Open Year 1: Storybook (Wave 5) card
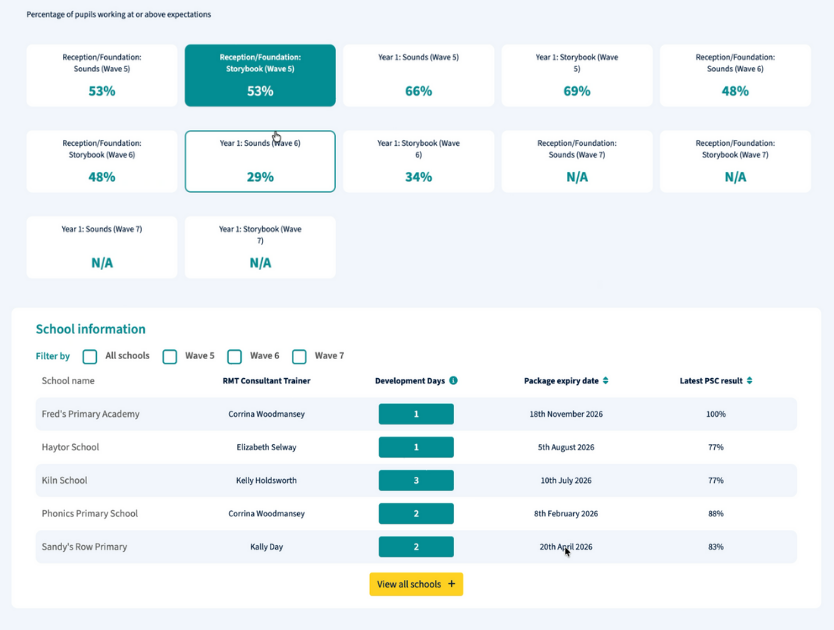The image size is (834, 630). tap(577, 75)
